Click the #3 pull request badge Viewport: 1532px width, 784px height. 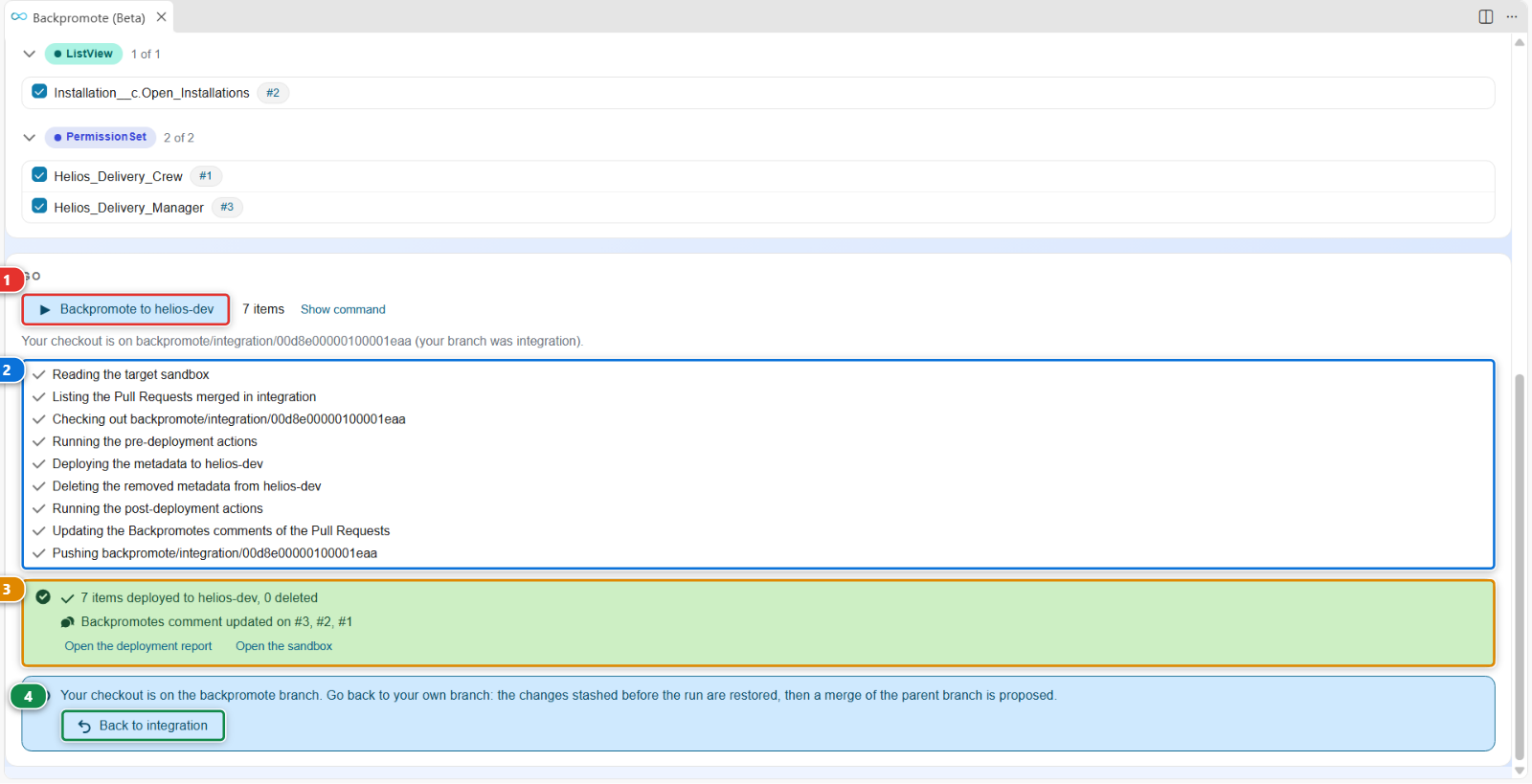(x=227, y=207)
